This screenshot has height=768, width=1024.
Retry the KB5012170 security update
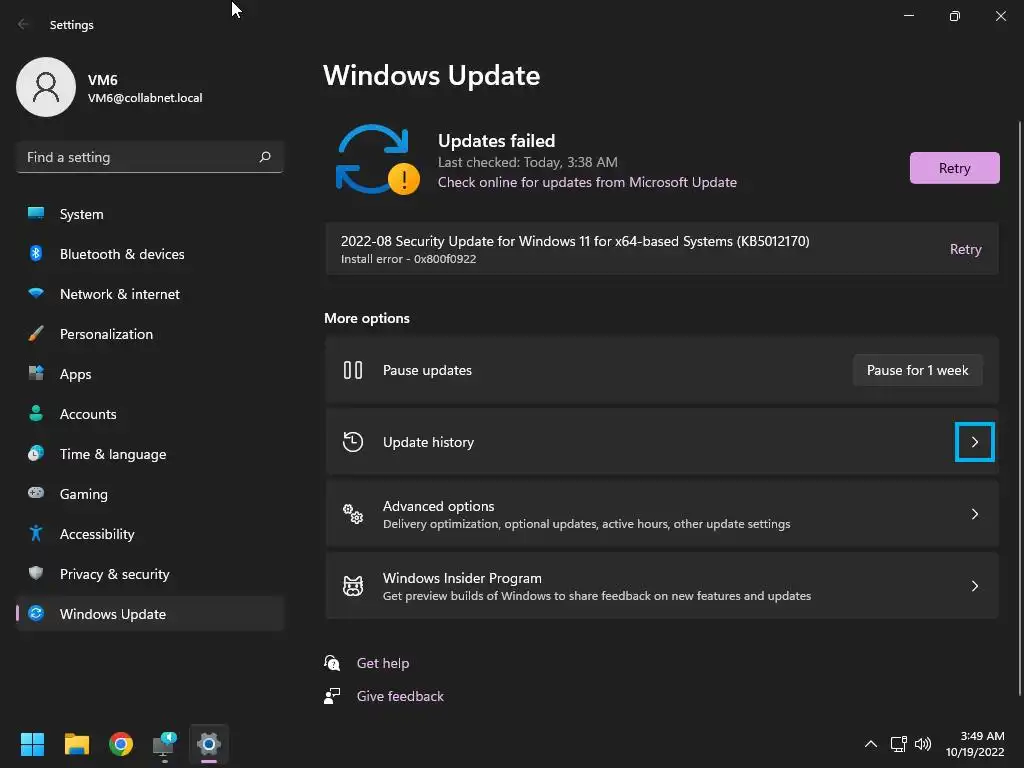click(965, 249)
